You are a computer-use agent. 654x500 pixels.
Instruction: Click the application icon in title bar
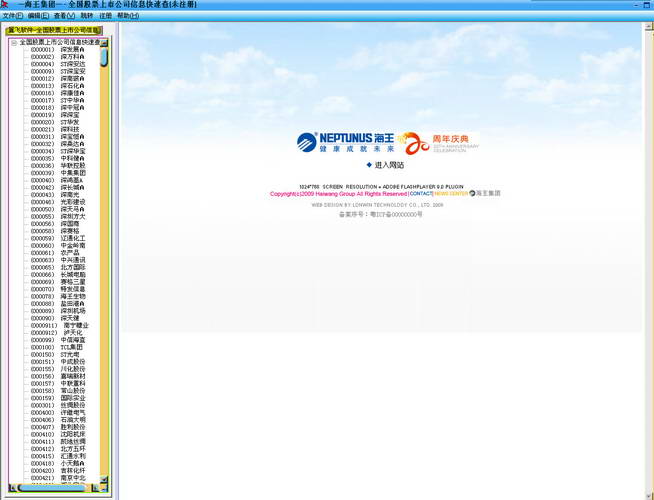(x=5, y=4)
